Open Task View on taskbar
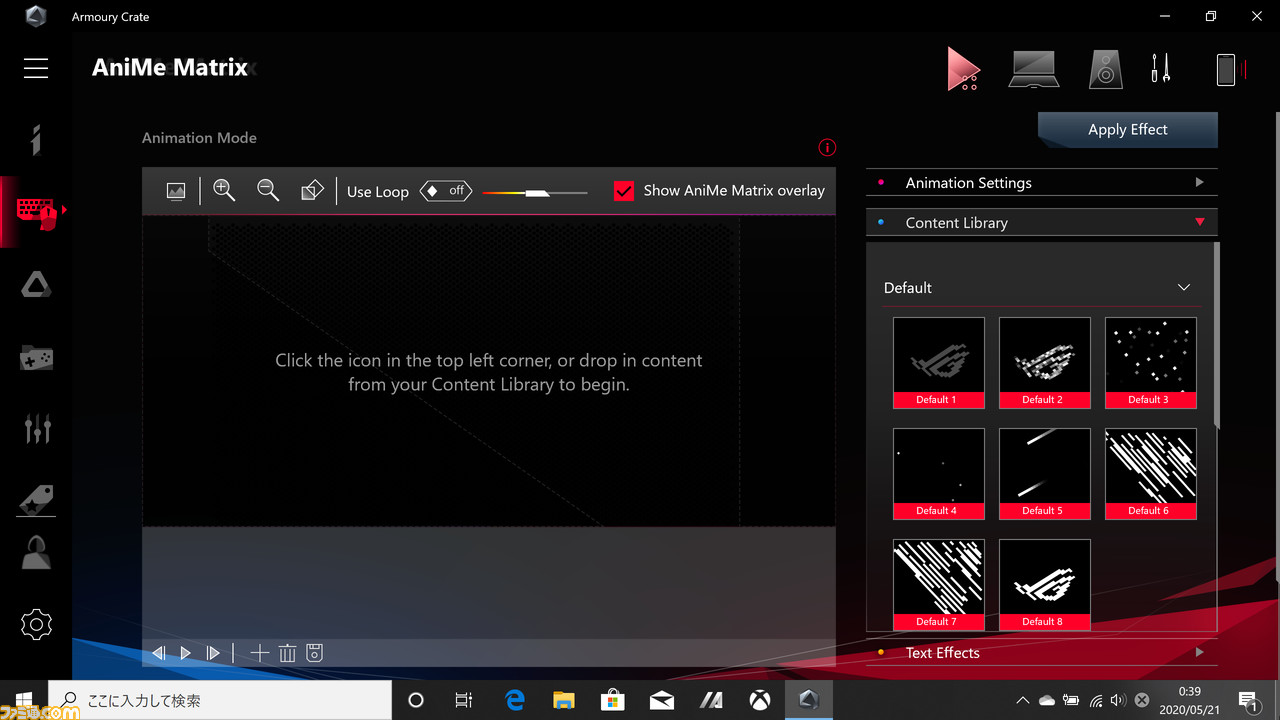This screenshot has width=1280, height=720. click(x=464, y=700)
